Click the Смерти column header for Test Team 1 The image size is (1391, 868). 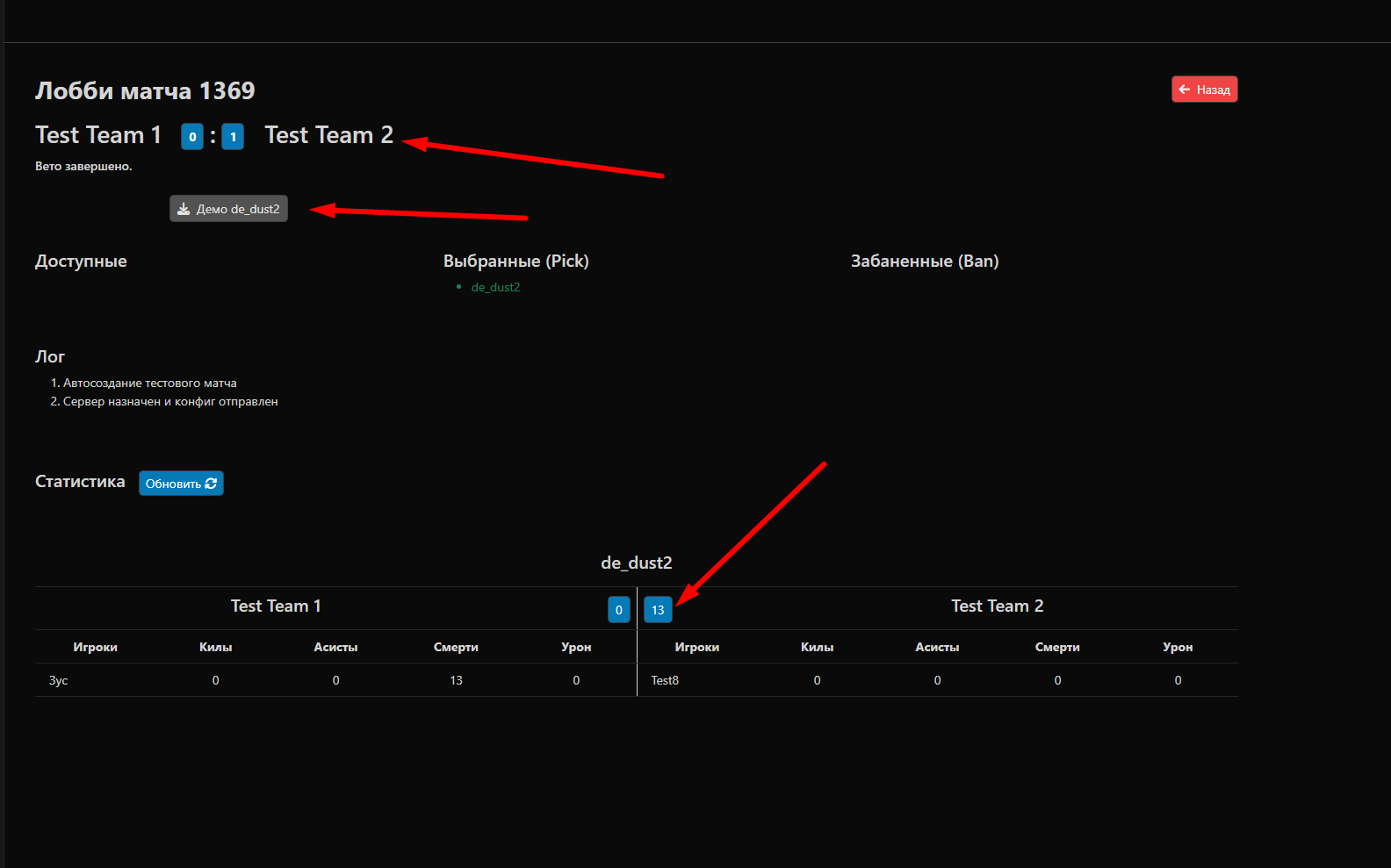click(x=456, y=647)
